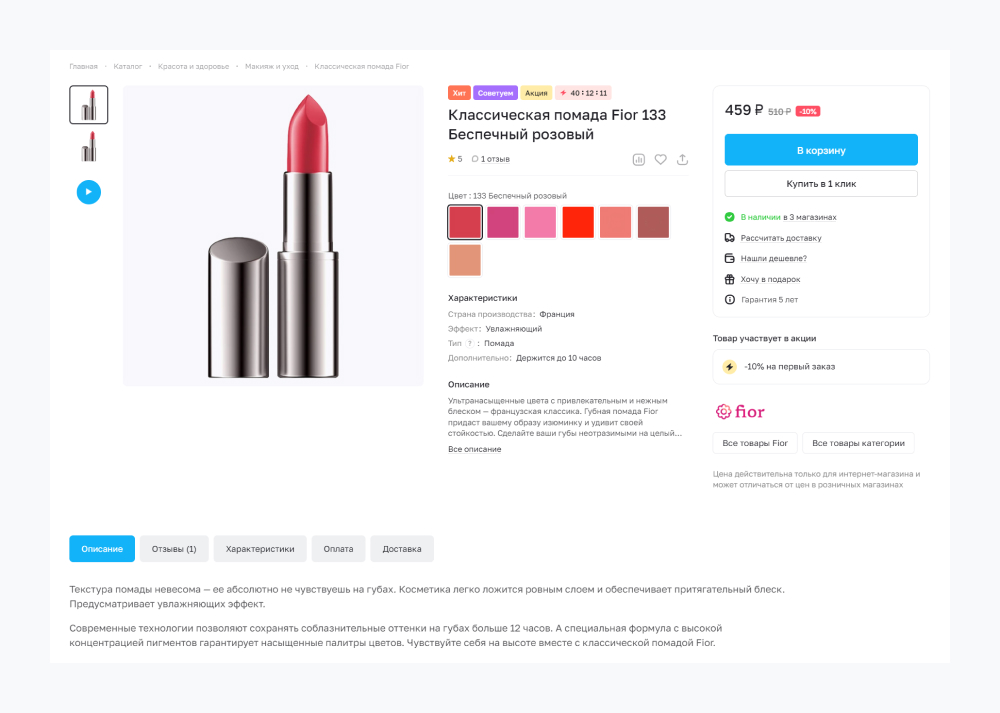The image size is (1000, 713).
Task: Select the second lipstick thumbnail image
Action: pyautogui.click(x=89, y=147)
